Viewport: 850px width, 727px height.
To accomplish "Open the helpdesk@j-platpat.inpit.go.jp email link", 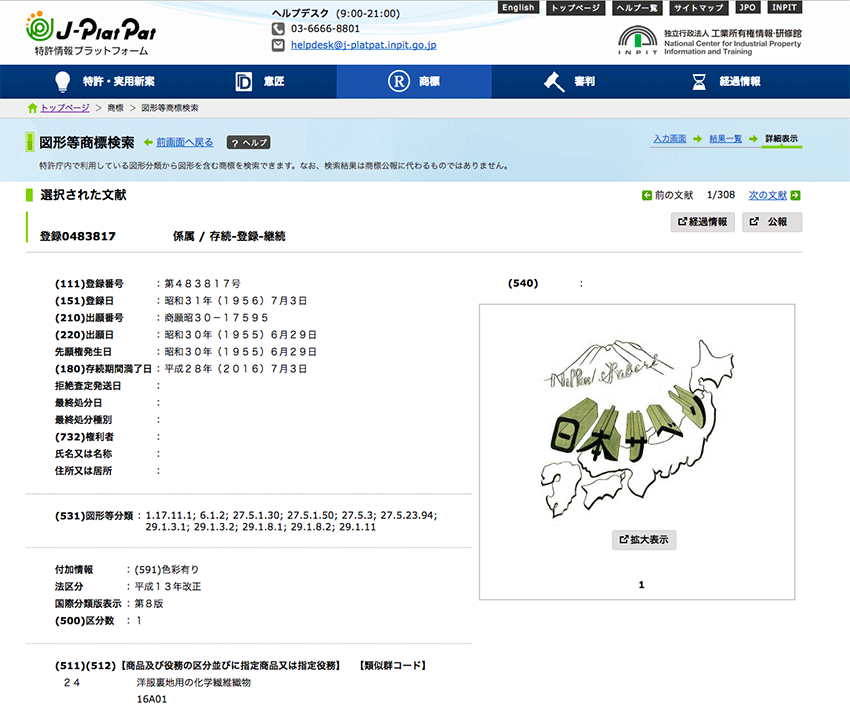I will pos(364,45).
